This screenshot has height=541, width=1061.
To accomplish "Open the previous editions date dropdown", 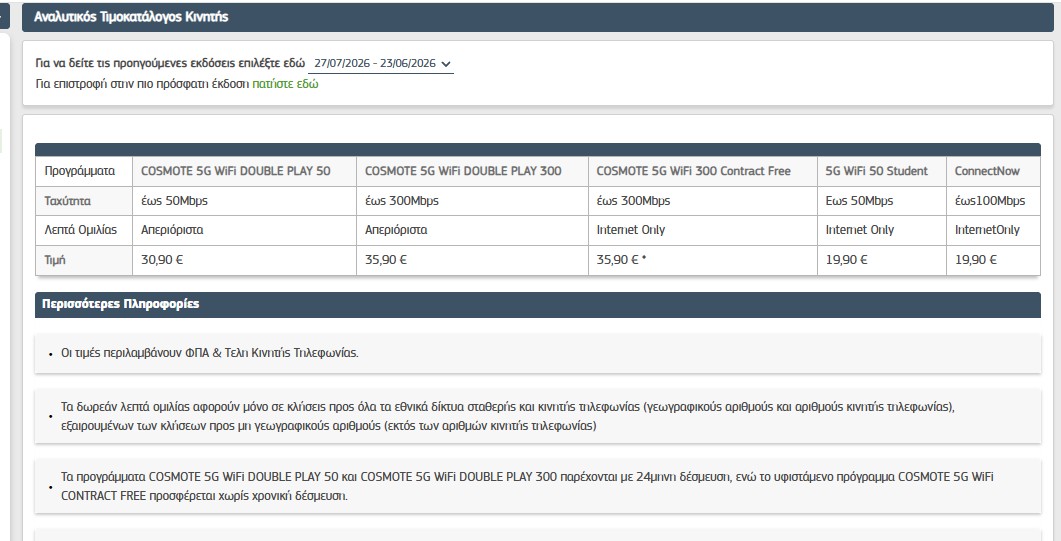I will coord(381,64).
